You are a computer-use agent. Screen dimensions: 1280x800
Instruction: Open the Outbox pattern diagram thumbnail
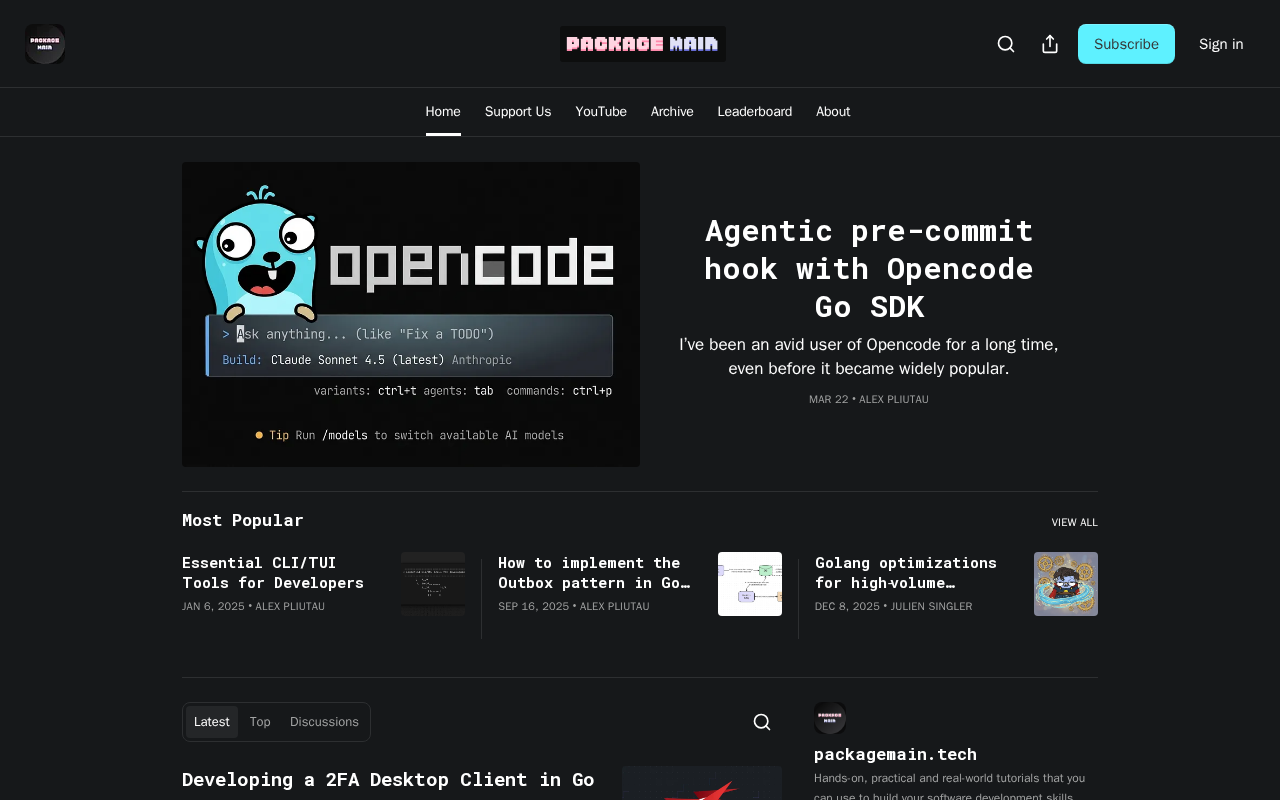[750, 584]
